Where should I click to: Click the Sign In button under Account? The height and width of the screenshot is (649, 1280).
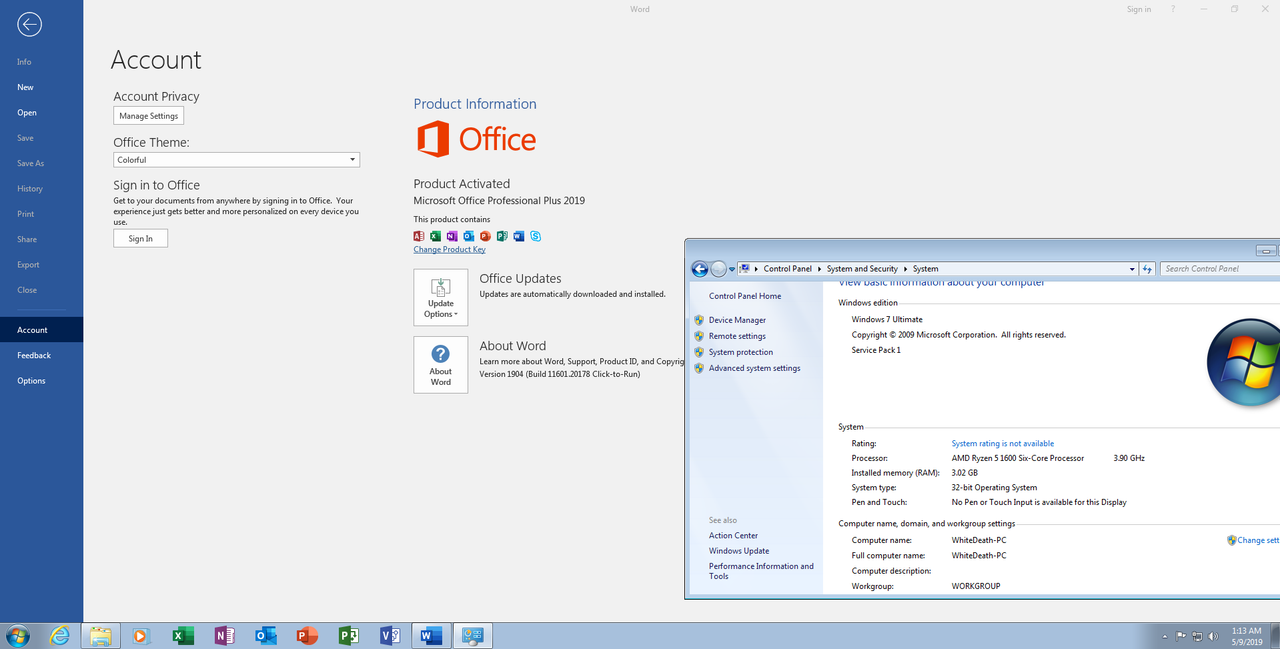pyautogui.click(x=141, y=239)
